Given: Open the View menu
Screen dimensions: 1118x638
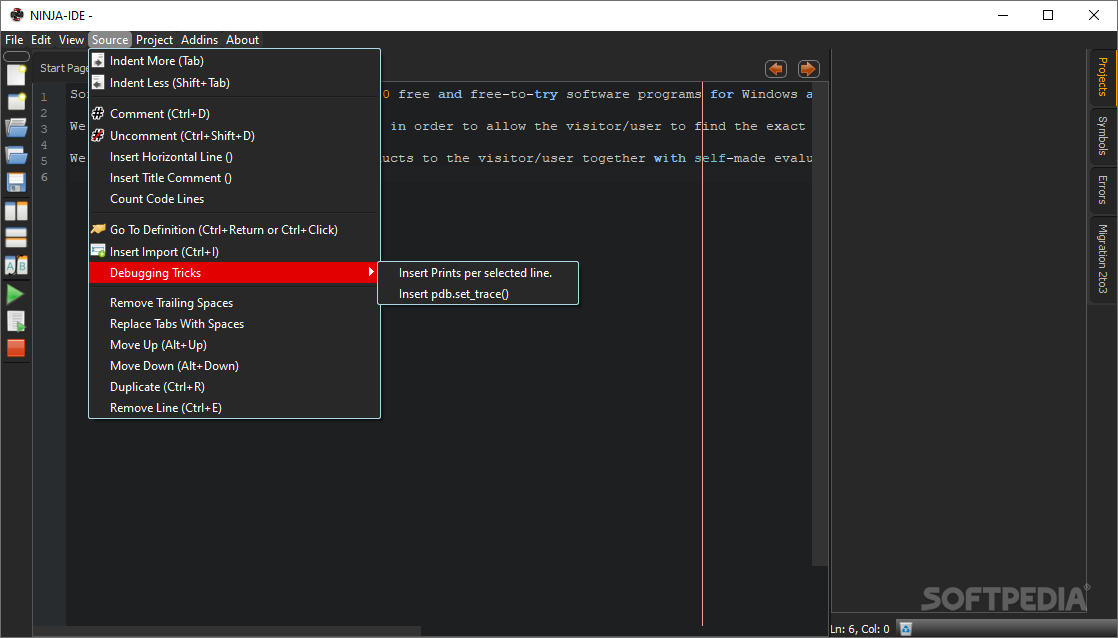Looking at the screenshot, I should [x=71, y=40].
